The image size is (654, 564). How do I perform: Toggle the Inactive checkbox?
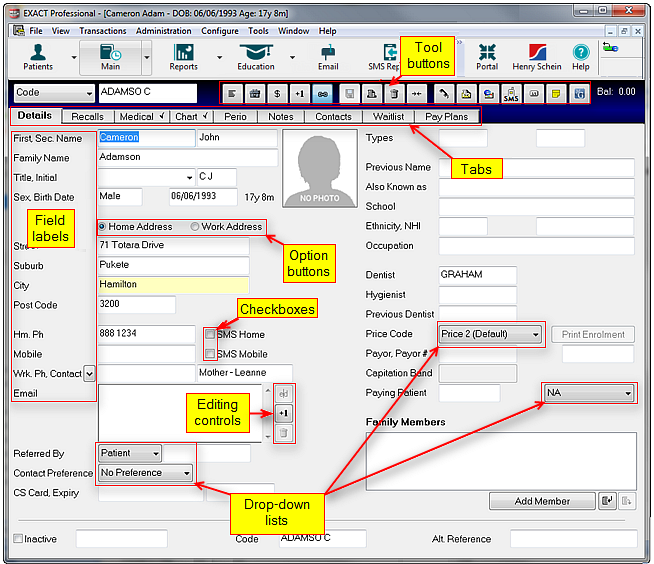[18, 539]
